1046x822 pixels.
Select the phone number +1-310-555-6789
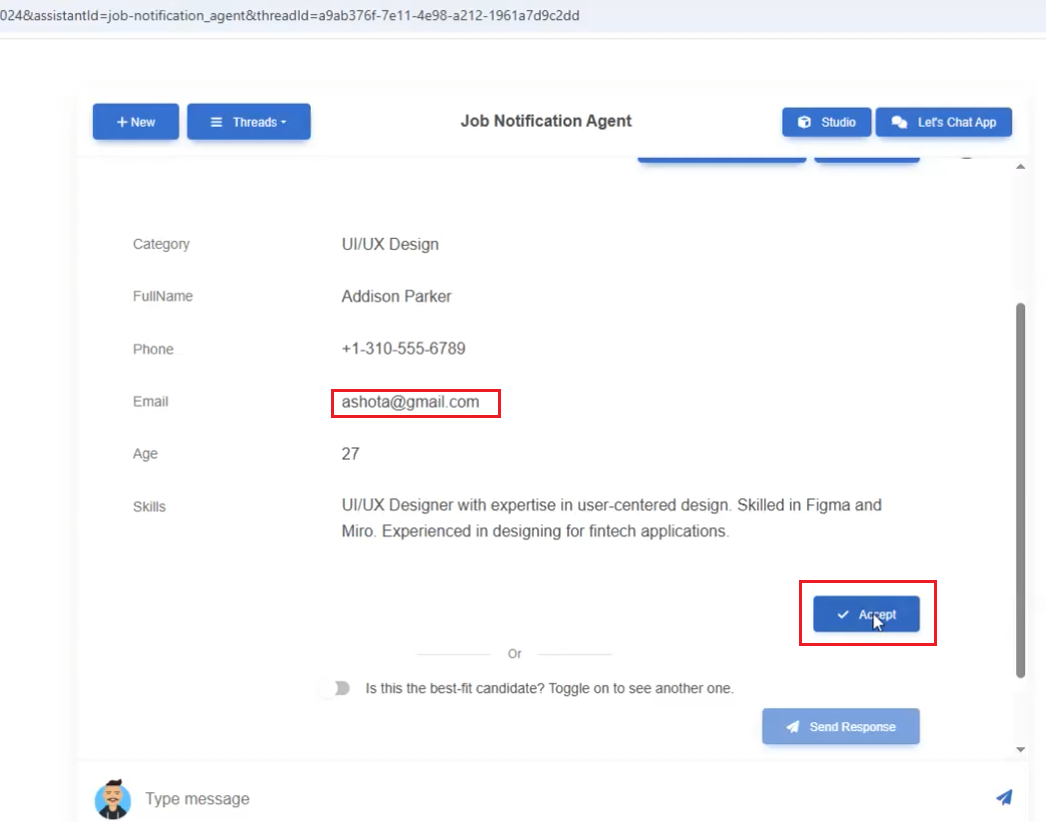(x=403, y=348)
